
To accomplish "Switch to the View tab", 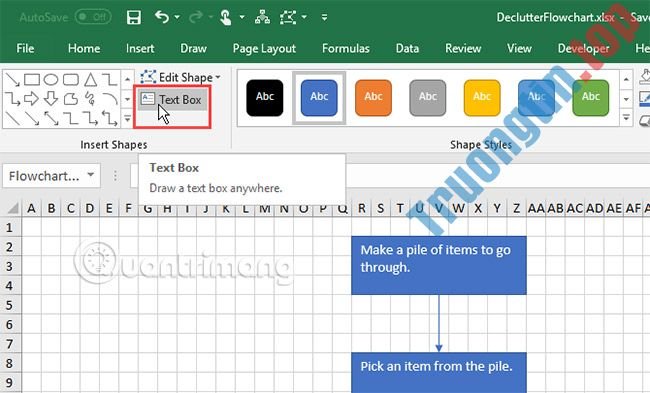I will (x=519, y=49).
